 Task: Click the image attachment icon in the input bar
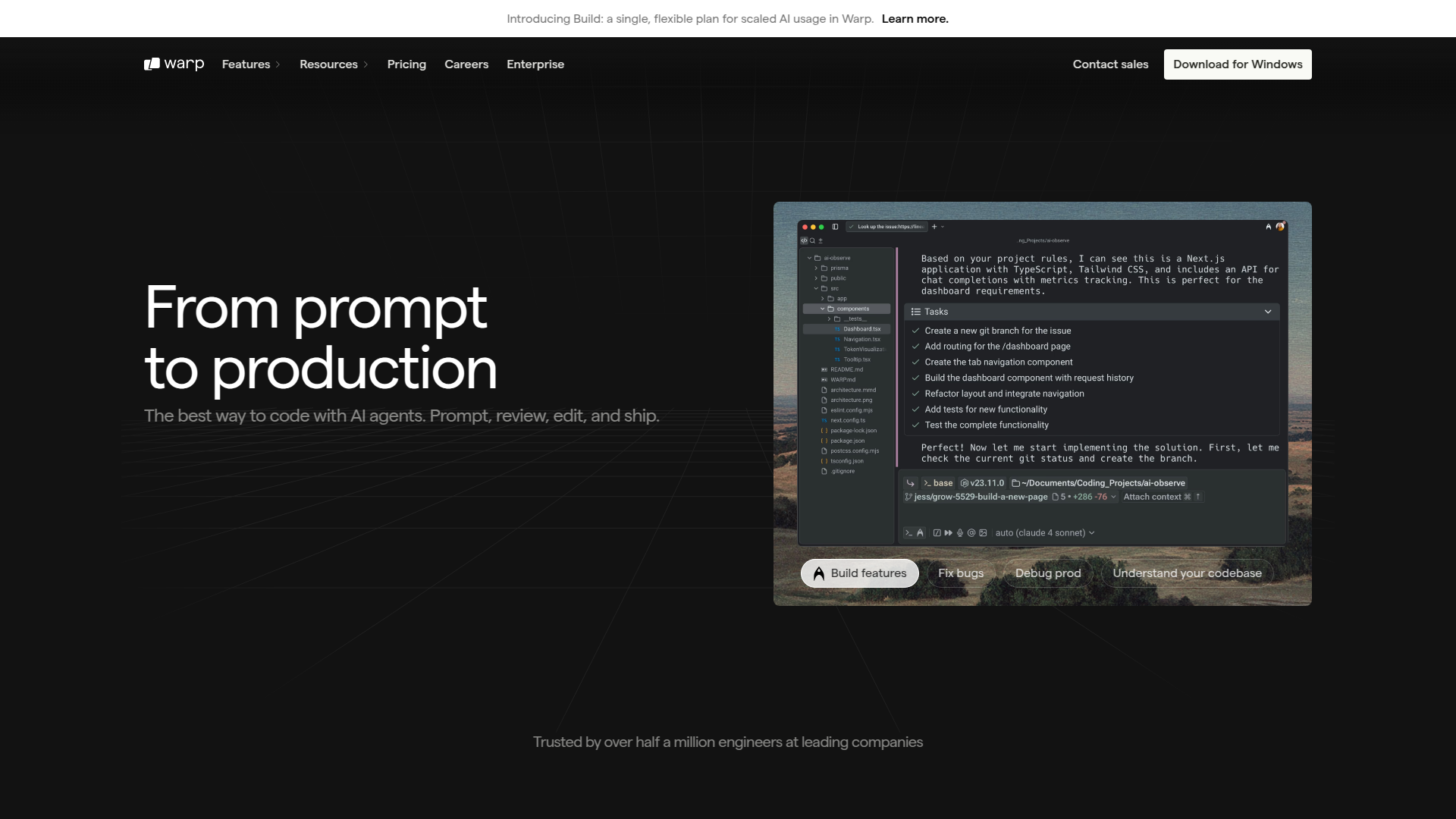point(983,532)
